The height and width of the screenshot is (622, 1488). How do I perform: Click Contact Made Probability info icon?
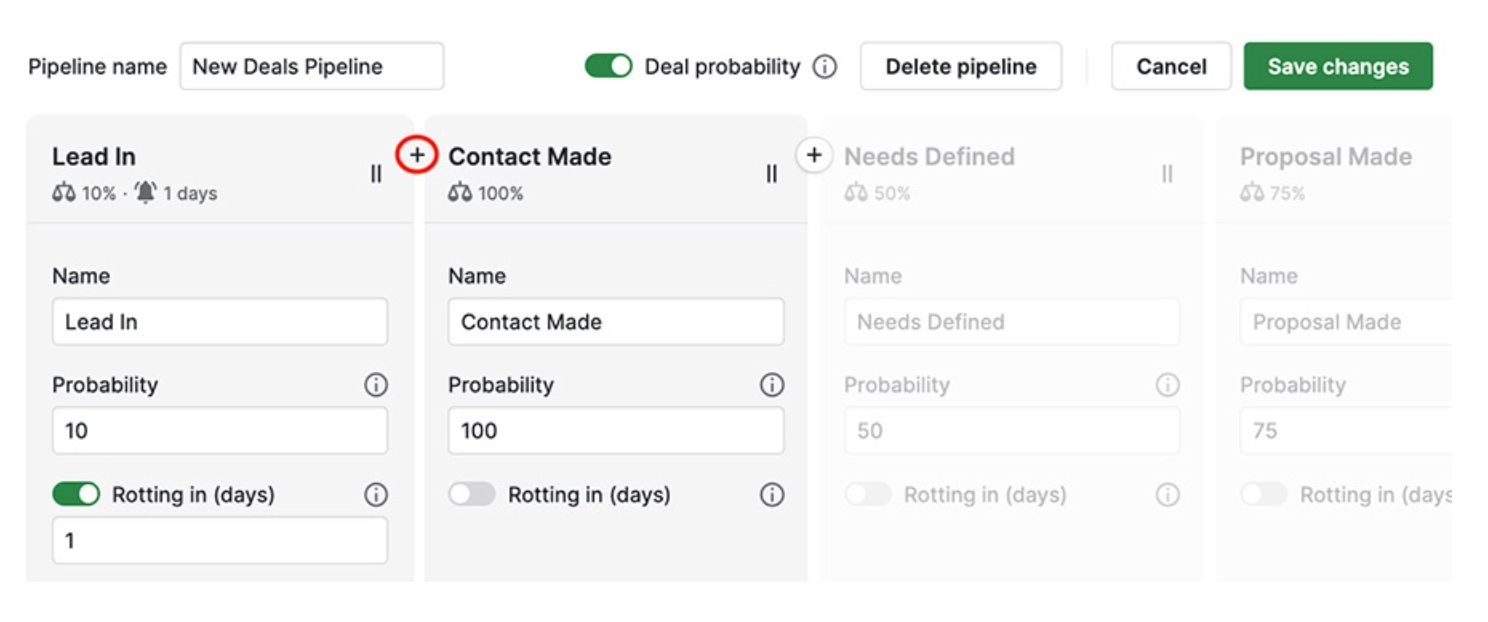[x=772, y=385]
